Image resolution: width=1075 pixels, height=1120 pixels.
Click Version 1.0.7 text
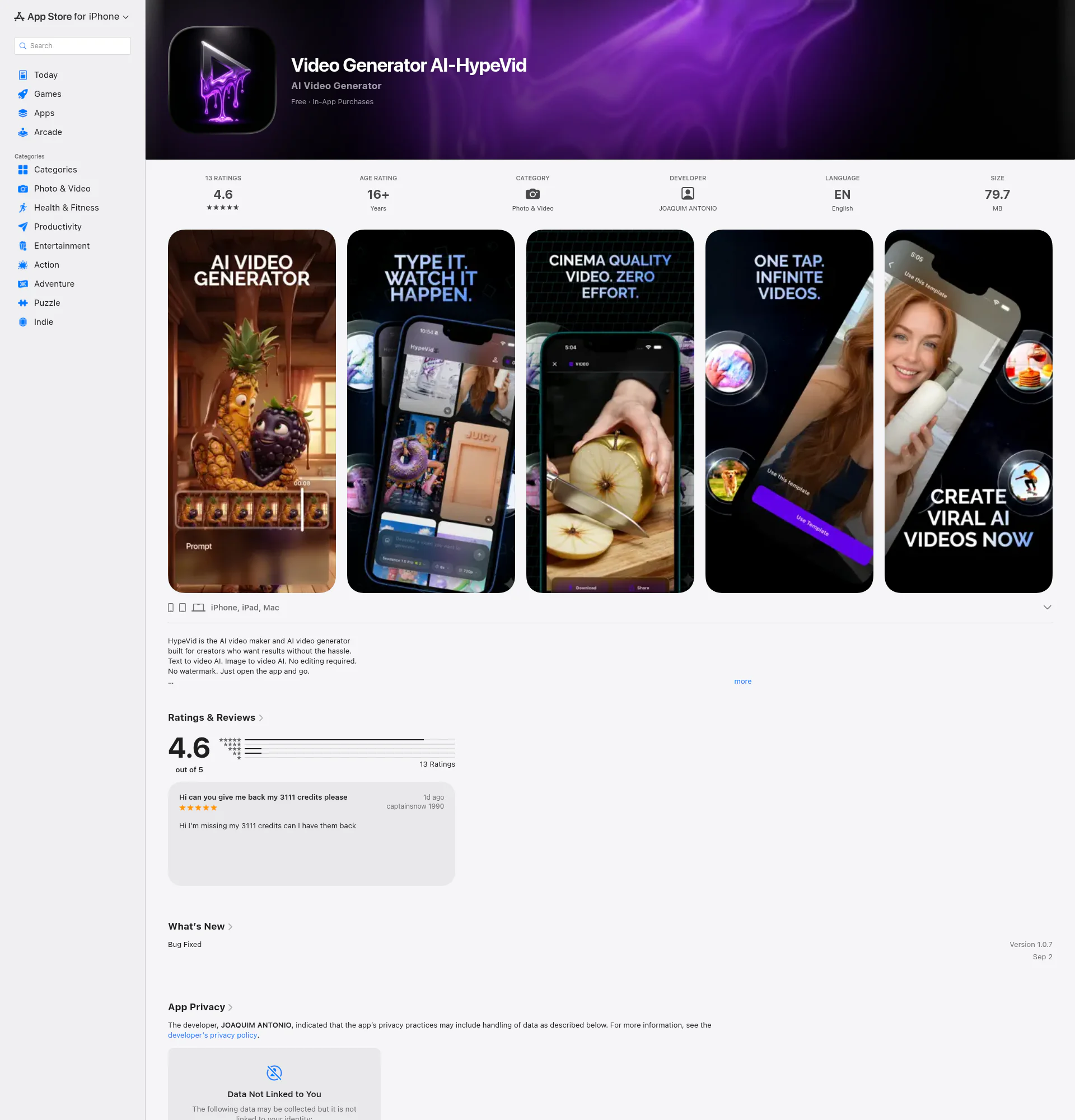coord(1030,945)
